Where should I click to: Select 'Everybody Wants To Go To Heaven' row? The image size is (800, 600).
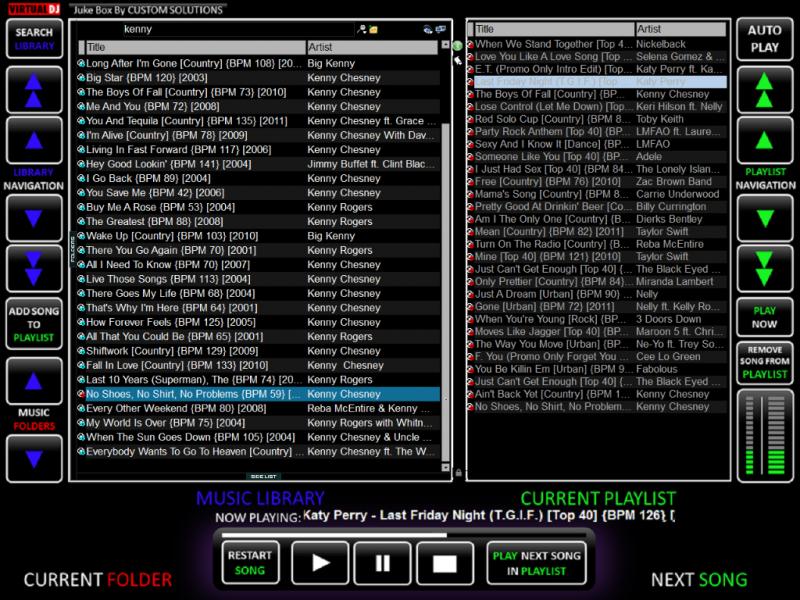[x=259, y=452]
